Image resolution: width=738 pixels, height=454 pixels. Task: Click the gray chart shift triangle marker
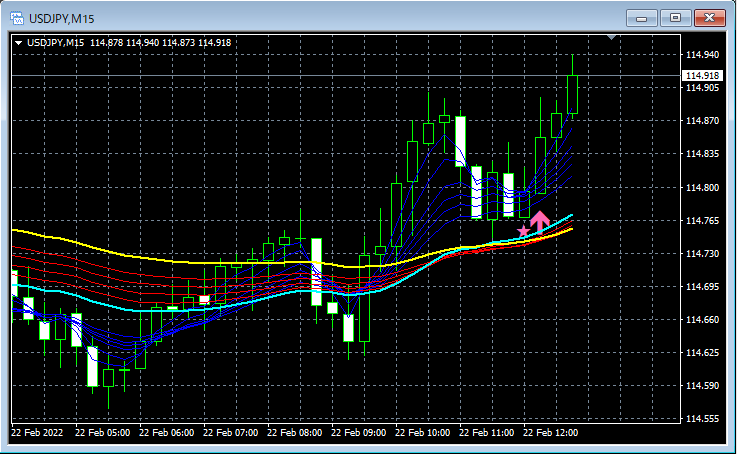click(x=611, y=37)
